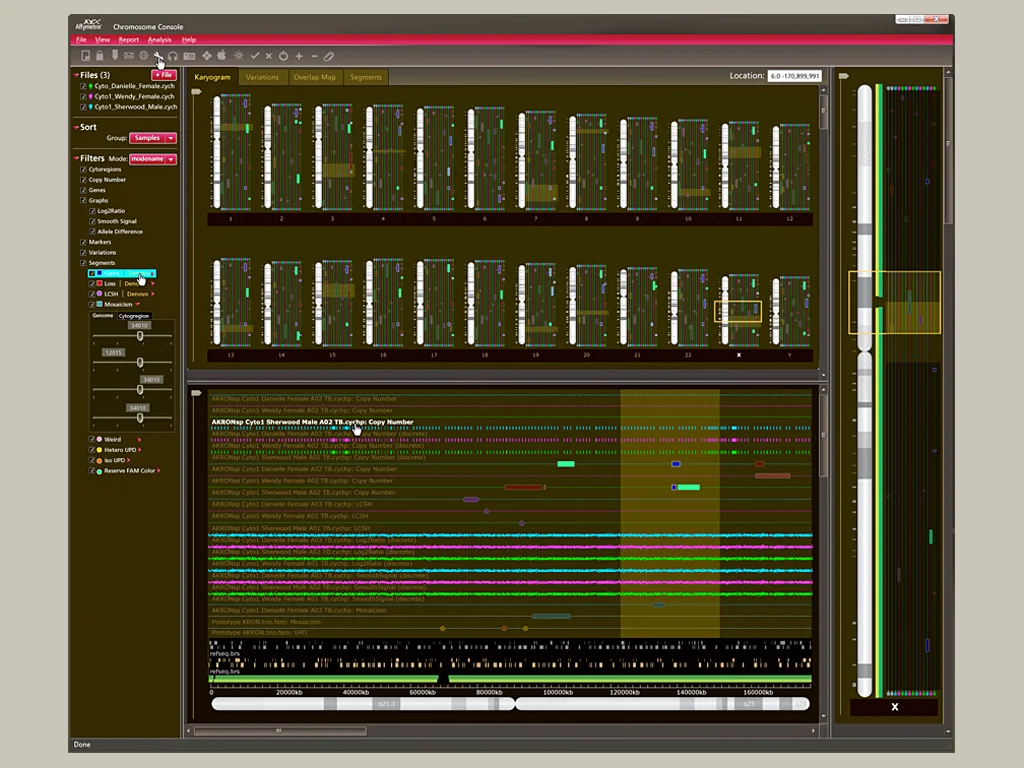This screenshot has height=768, width=1024.
Task: Click the slider handle labeled 12015
Action: point(140,362)
